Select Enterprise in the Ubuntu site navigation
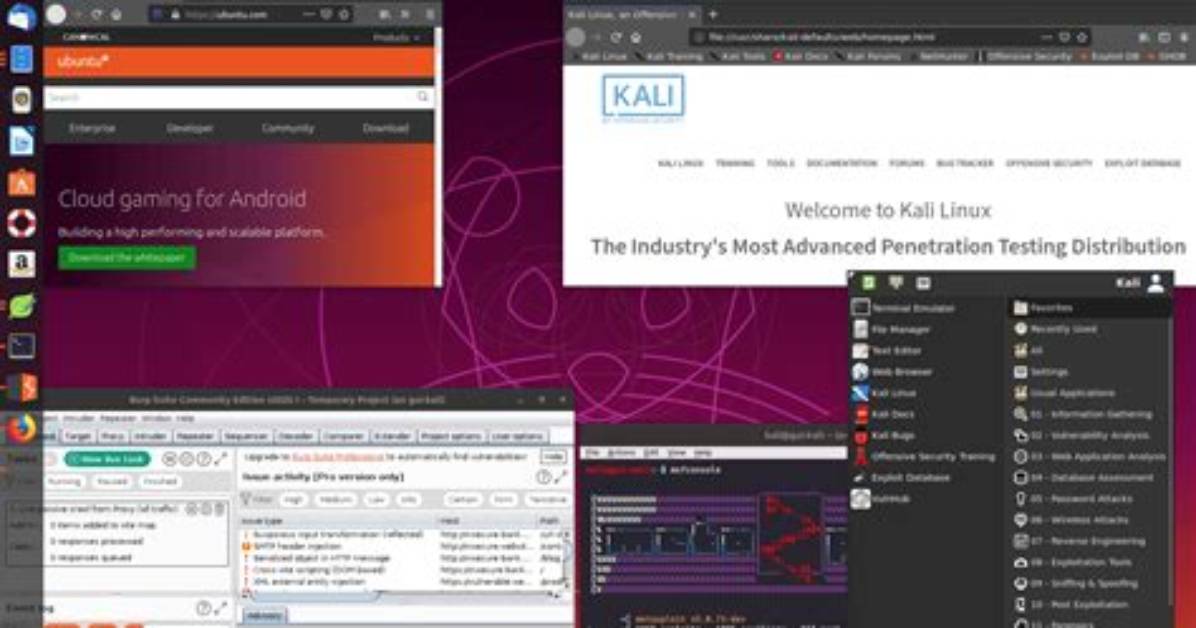1196x628 pixels. point(92,128)
